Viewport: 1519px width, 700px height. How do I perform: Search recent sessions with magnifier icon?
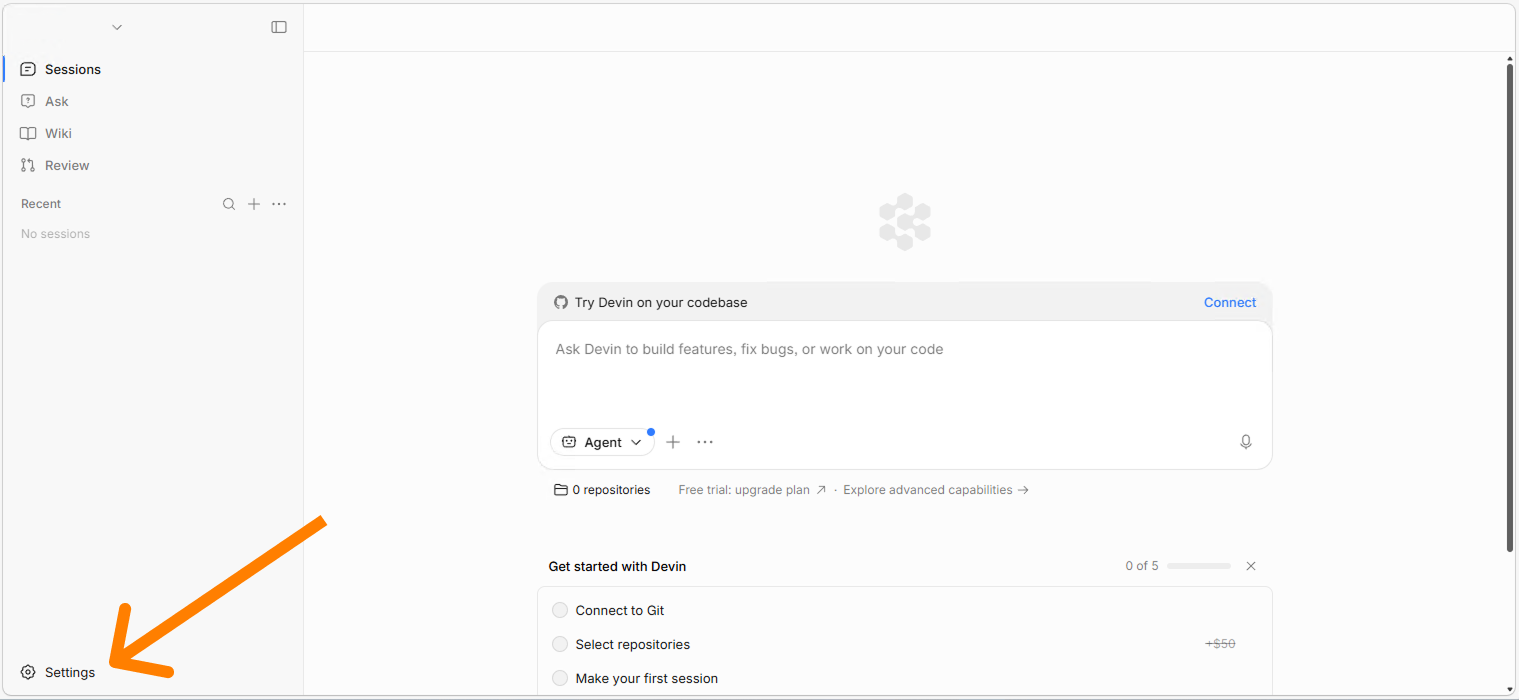click(x=229, y=204)
